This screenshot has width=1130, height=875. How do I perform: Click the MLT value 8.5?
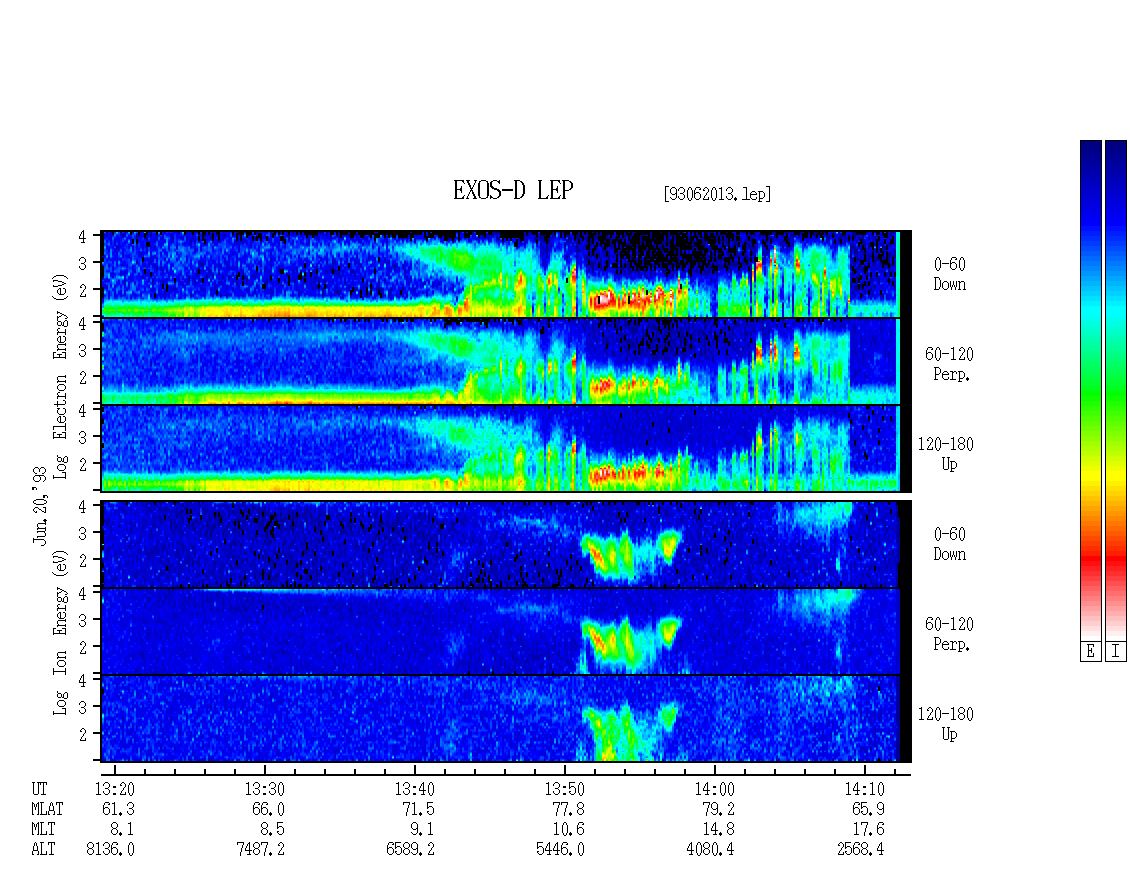[x=272, y=830]
